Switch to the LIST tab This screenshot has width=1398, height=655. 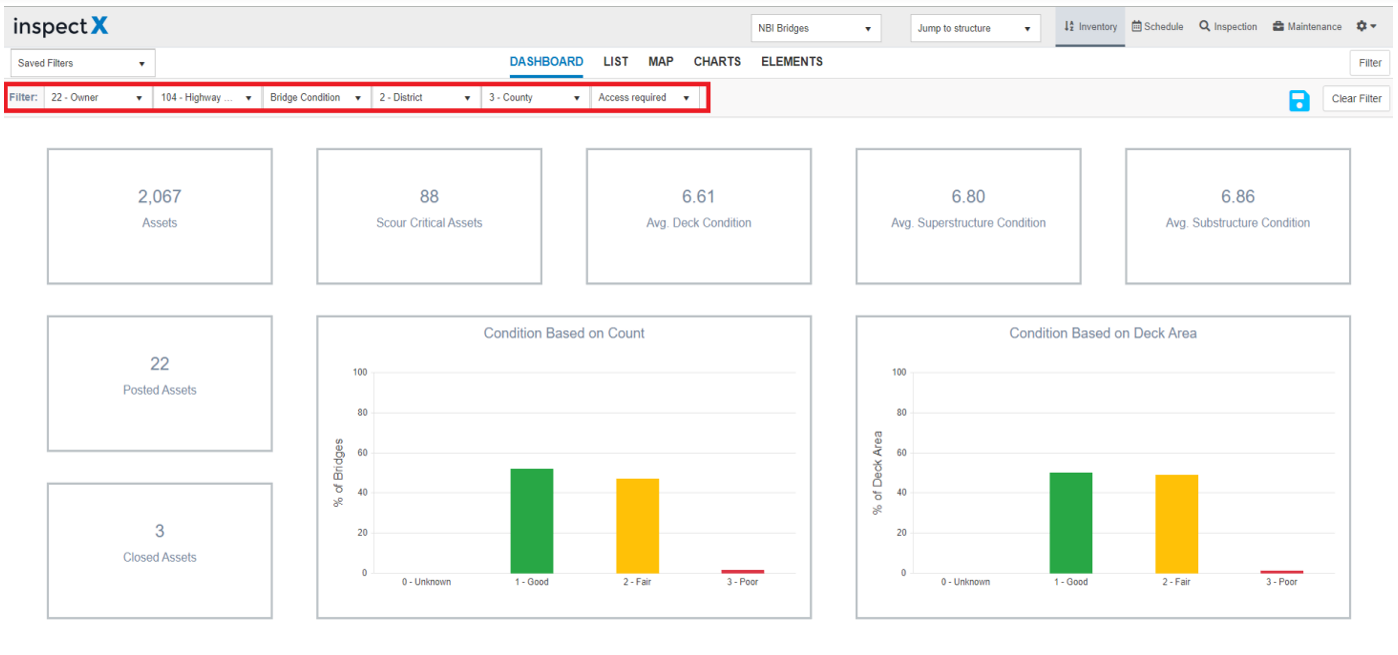(x=616, y=62)
